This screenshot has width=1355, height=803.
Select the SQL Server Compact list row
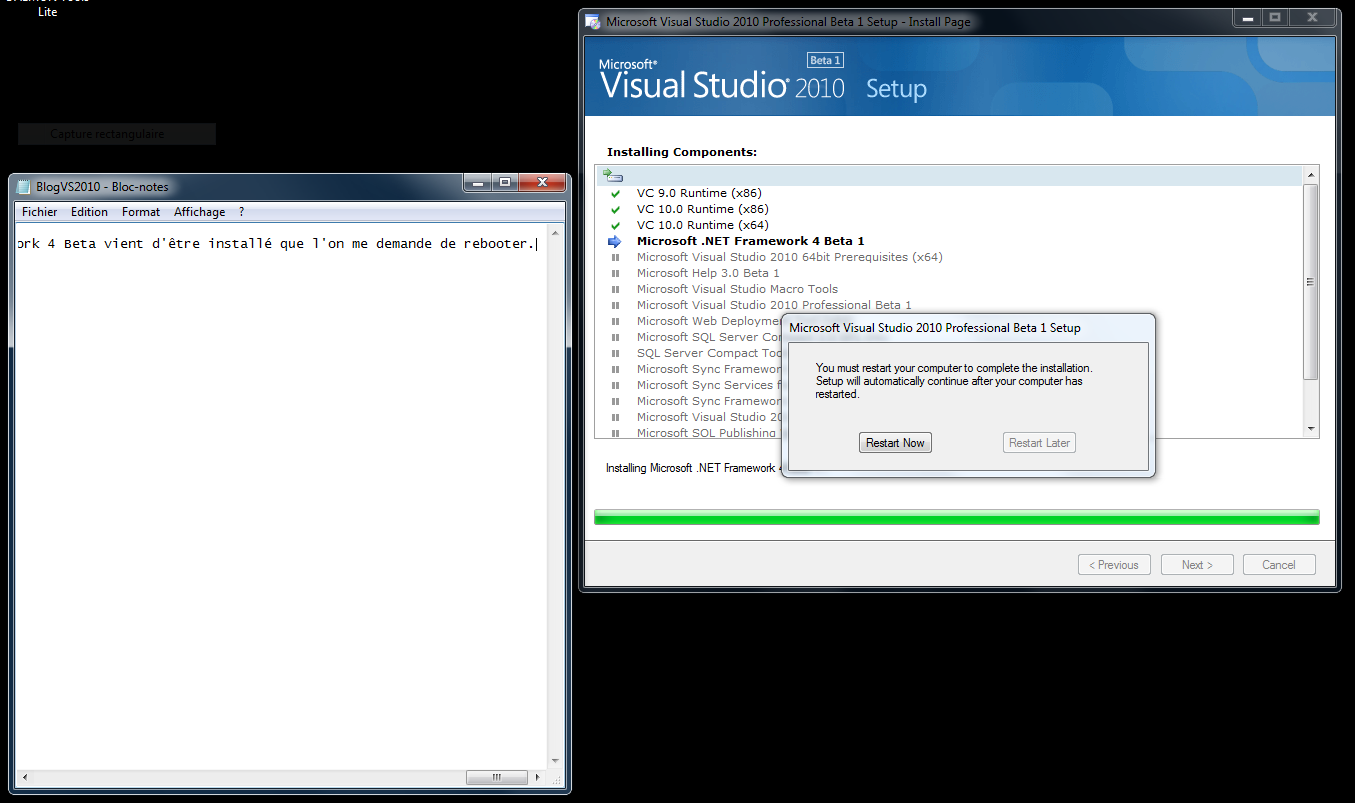(x=710, y=353)
